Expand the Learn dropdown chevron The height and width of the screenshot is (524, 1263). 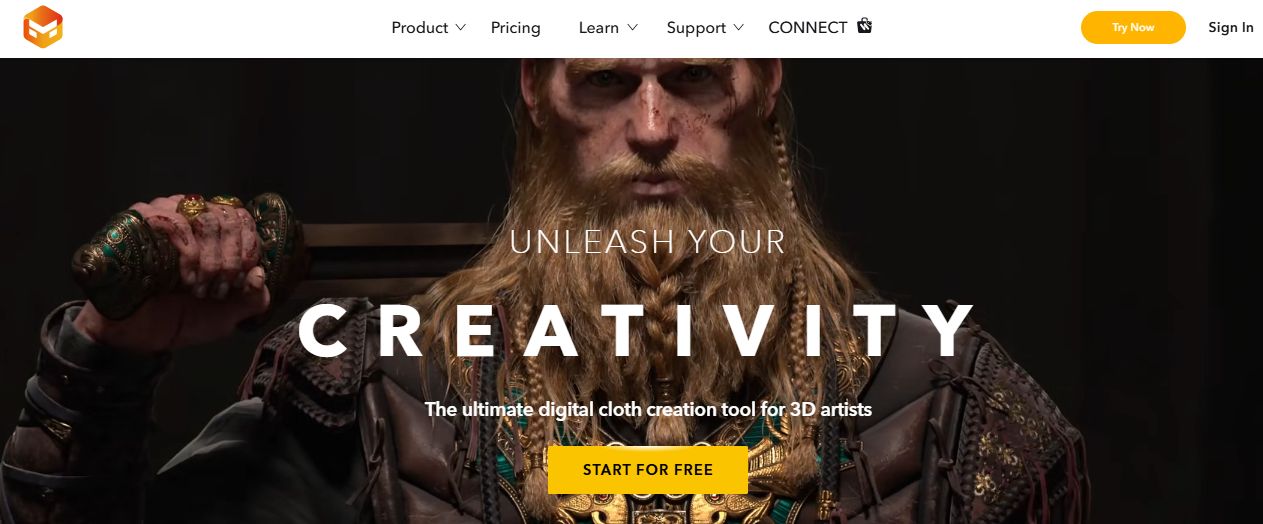click(x=632, y=27)
